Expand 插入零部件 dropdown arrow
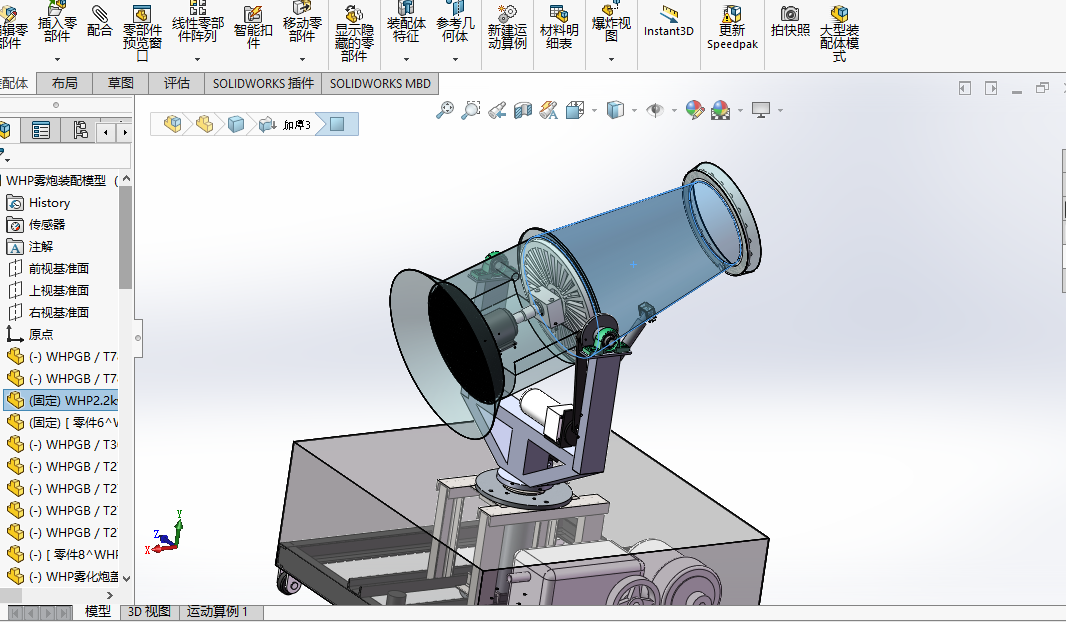Image resolution: width=1066 pixels, height=622 pixels. pos(57,59)
